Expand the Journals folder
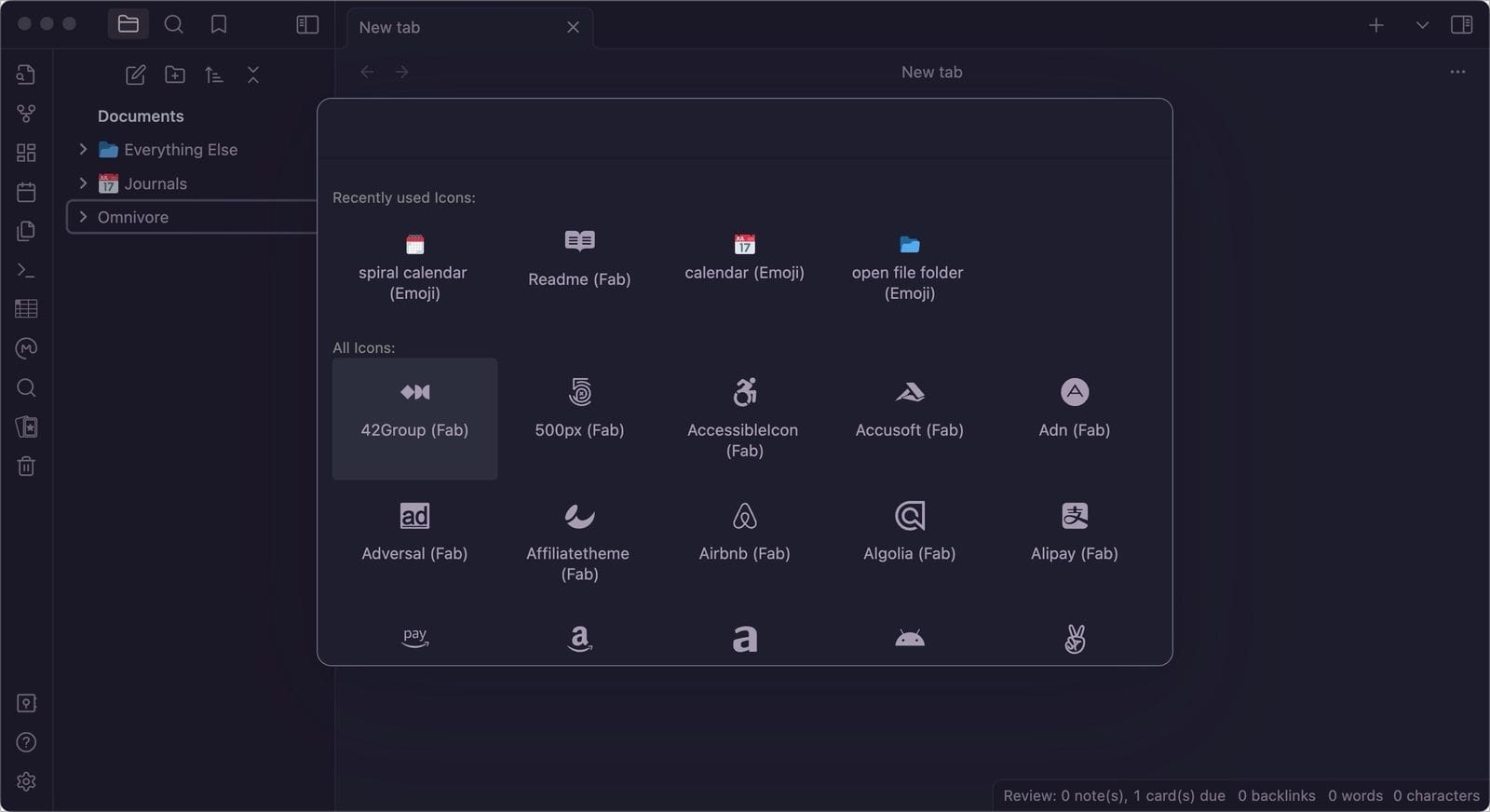 click(83, 183)
